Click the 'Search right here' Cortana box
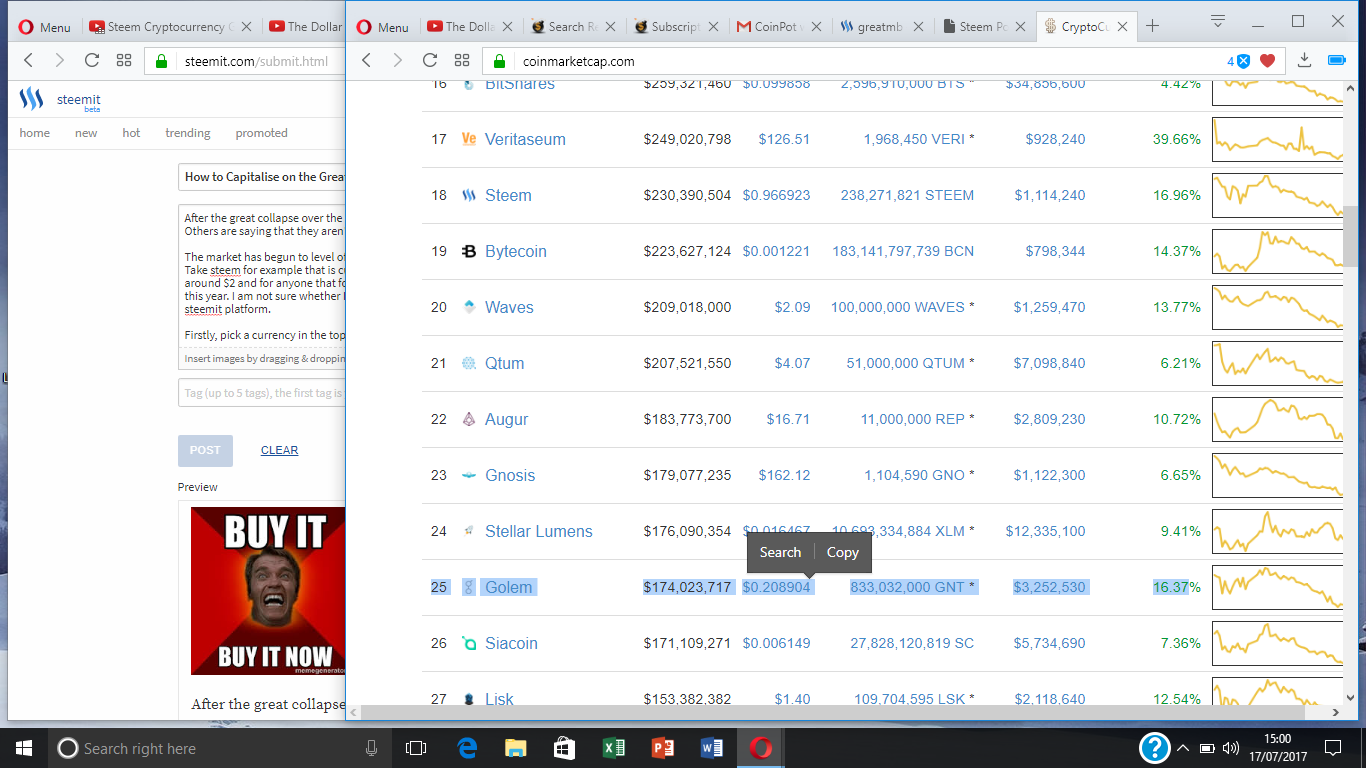Viewport: 1366px width, 768px height. pyautogui.click(x=218, y=748)
